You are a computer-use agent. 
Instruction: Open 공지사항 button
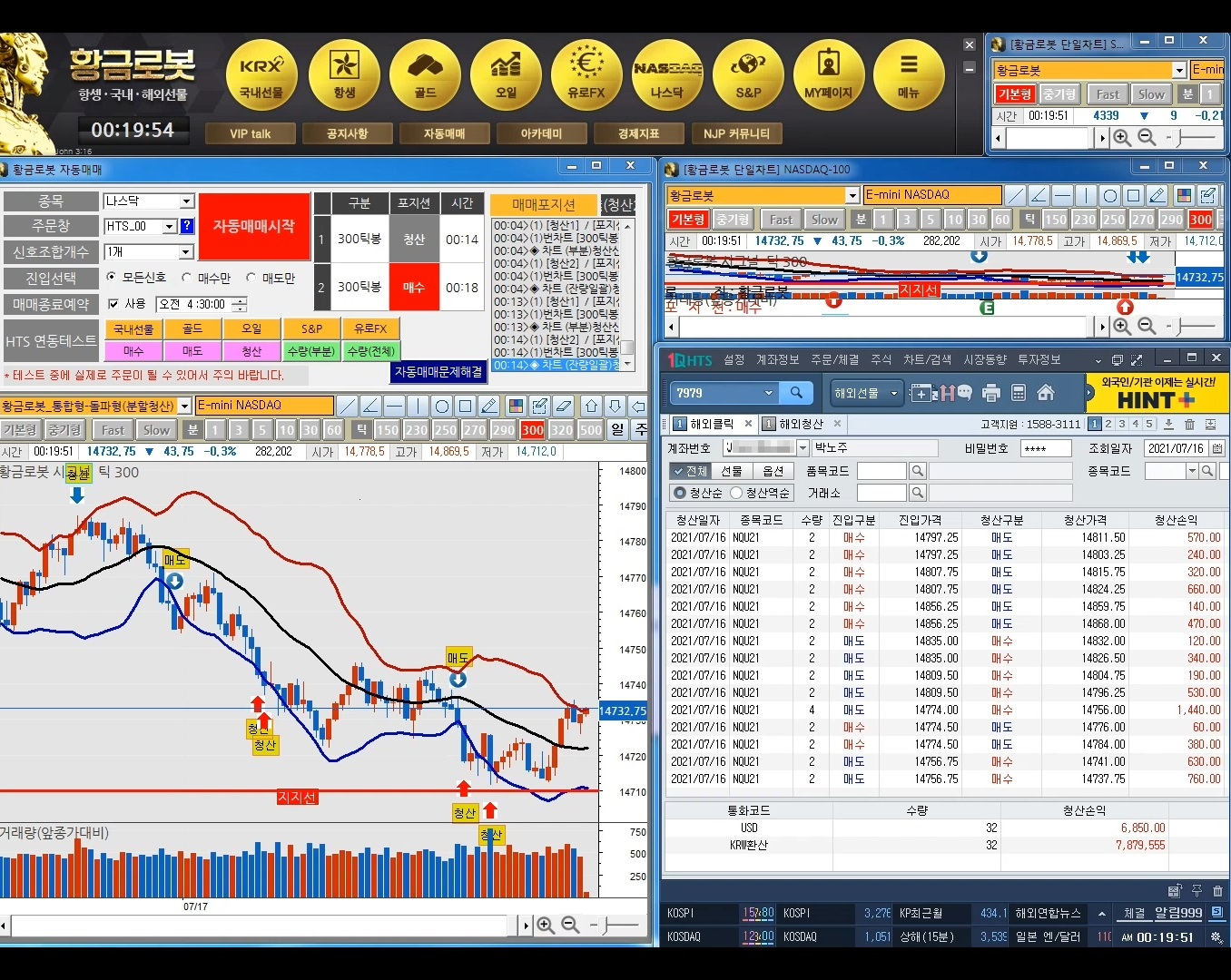pyautogui.click(x=348, y=133)
